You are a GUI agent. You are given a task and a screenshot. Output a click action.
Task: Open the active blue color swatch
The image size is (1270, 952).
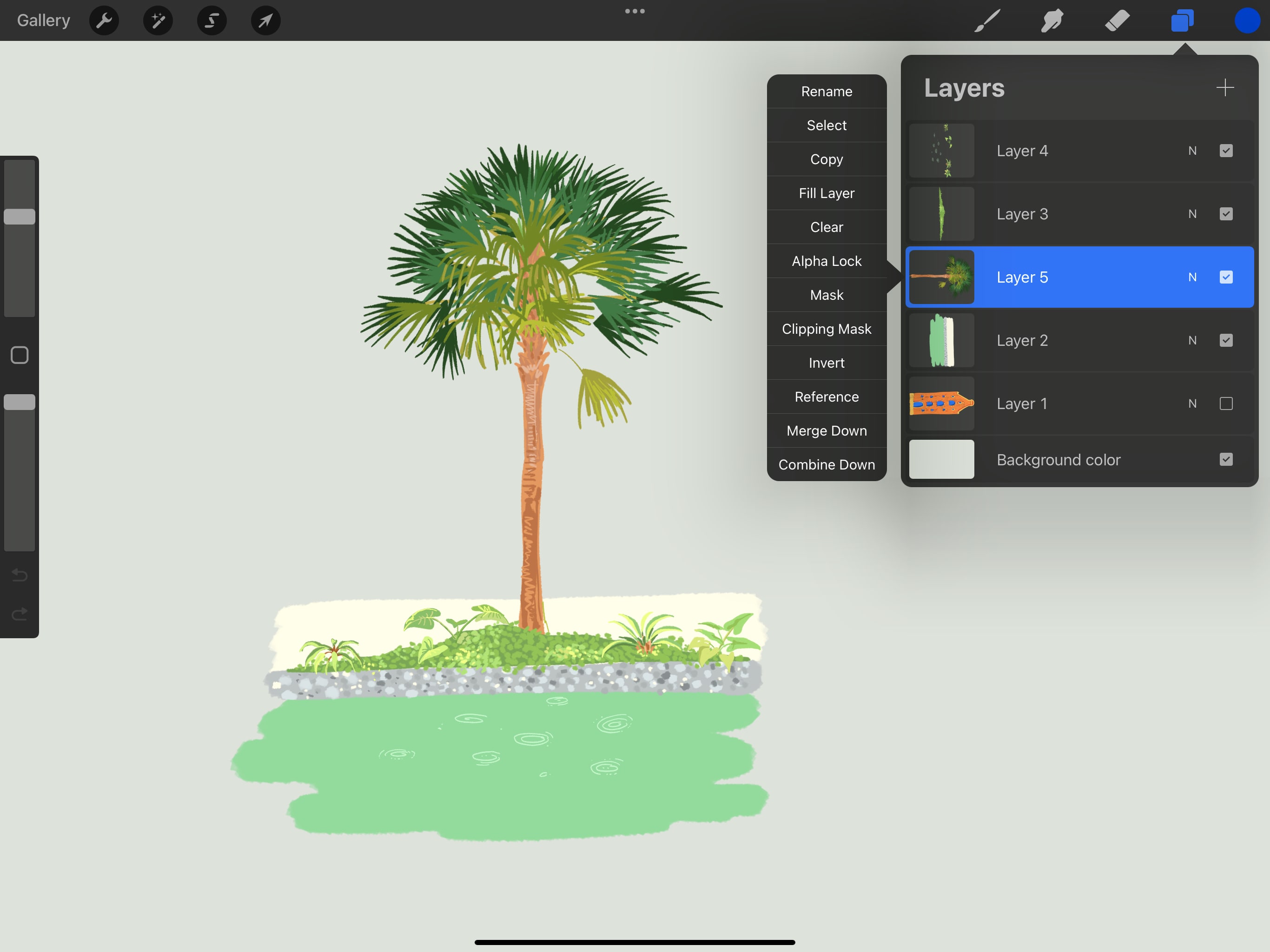[x=1246, y=20]
